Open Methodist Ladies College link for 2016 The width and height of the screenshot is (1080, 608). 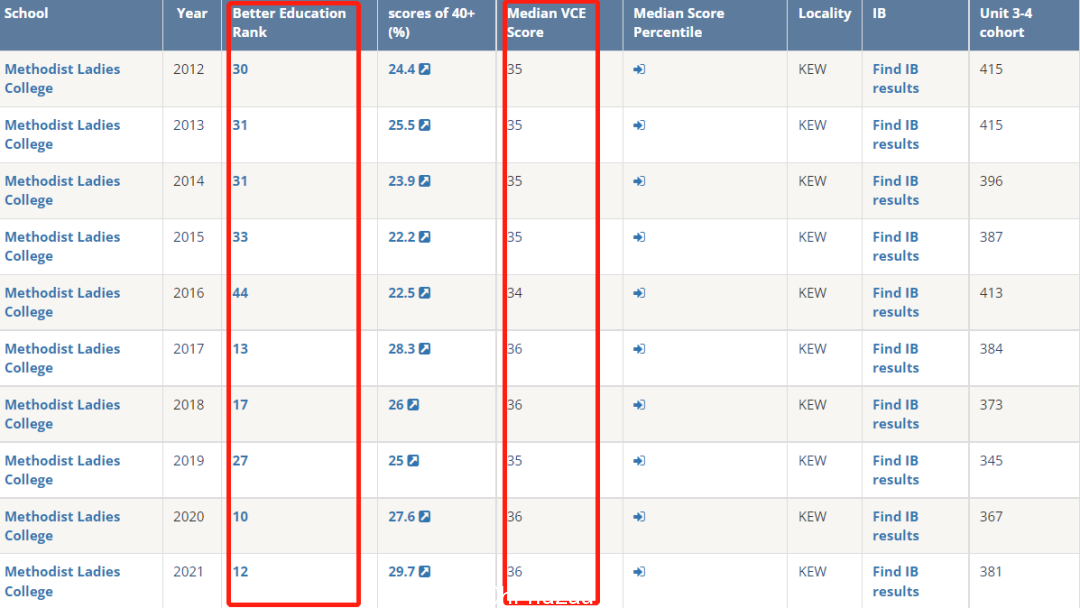(x=62, y=302)
